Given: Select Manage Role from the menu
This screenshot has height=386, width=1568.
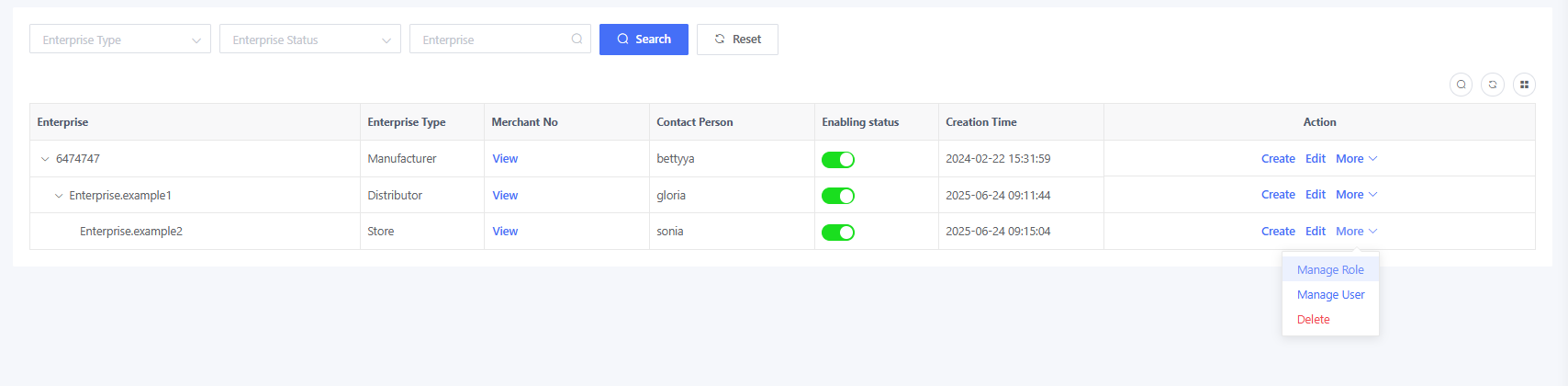Looking at the screenshot, I should pyautogui.click(x=1329, y=270).
